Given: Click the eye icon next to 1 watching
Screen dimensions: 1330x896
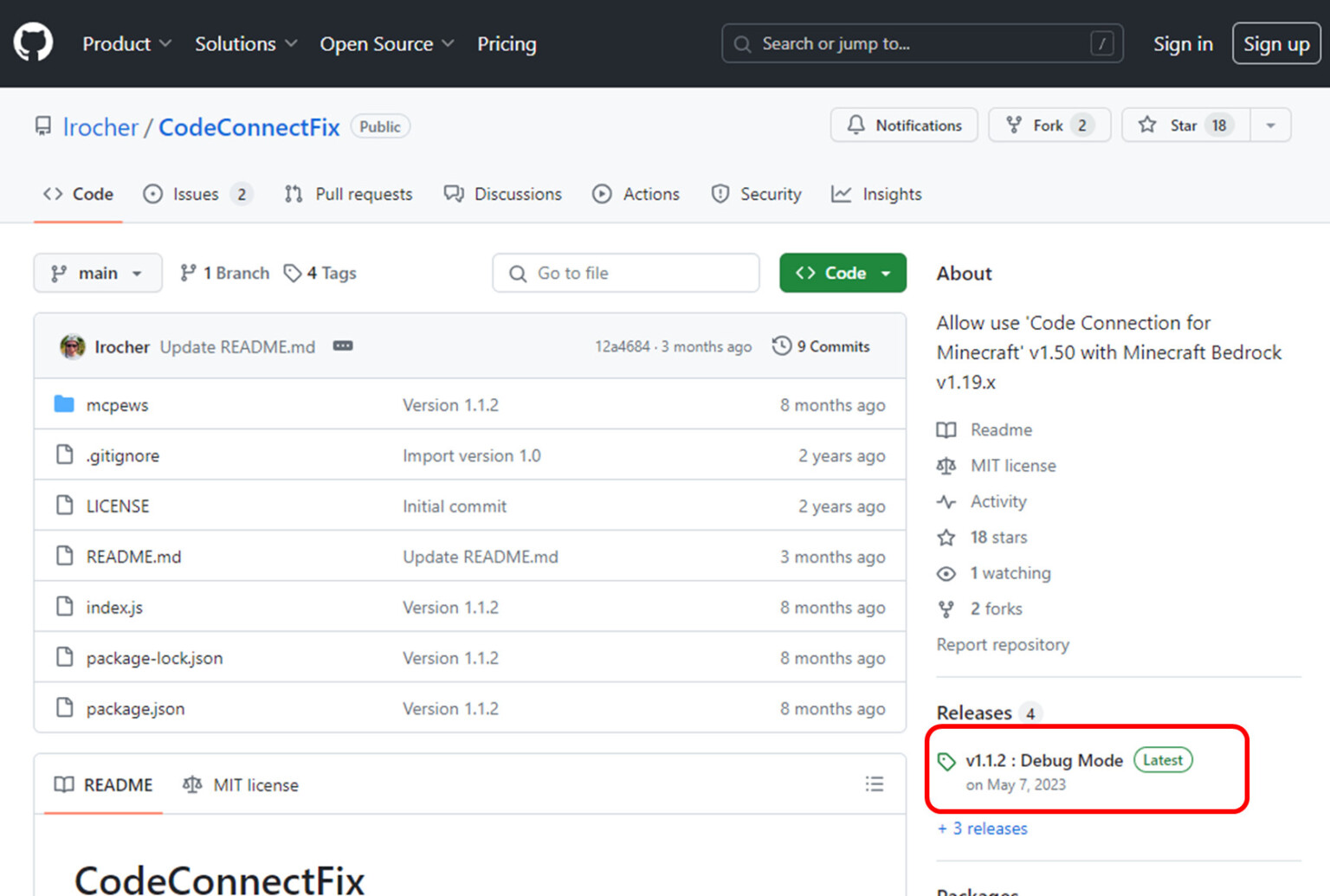Looking at the screenshot, I should coord(946,573).
